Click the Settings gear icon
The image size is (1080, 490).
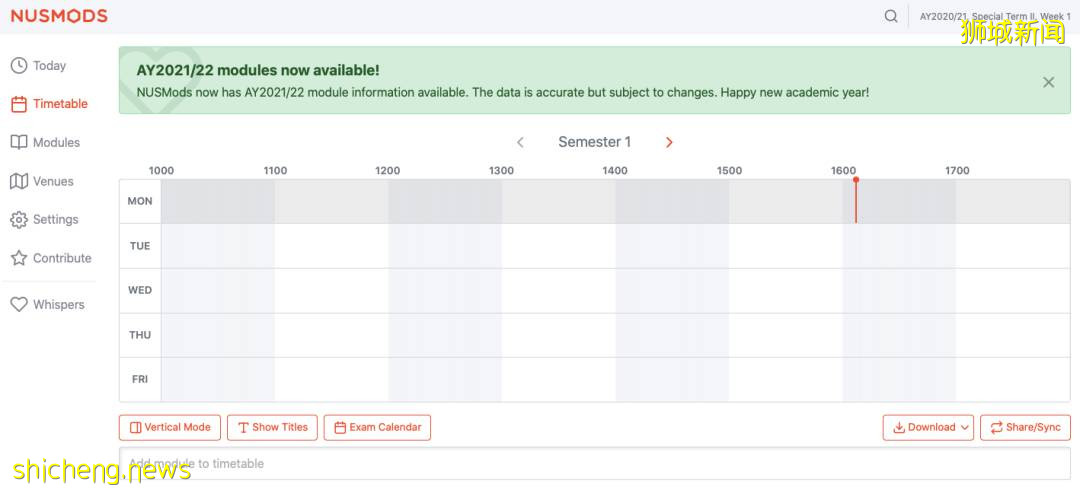point(19,220)
